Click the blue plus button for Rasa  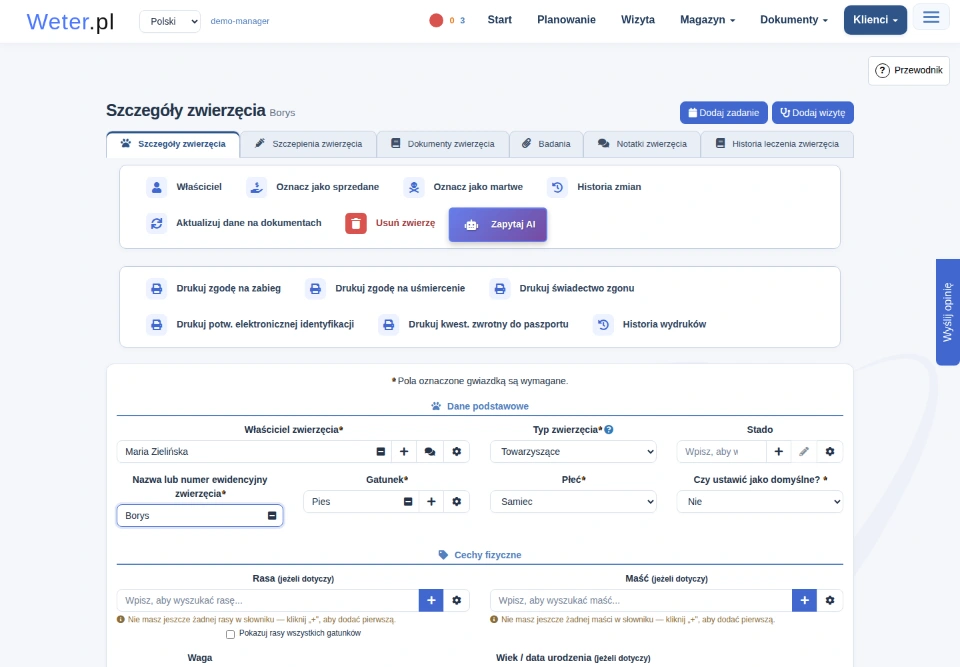pyautogui.click(x=431, y=600)
